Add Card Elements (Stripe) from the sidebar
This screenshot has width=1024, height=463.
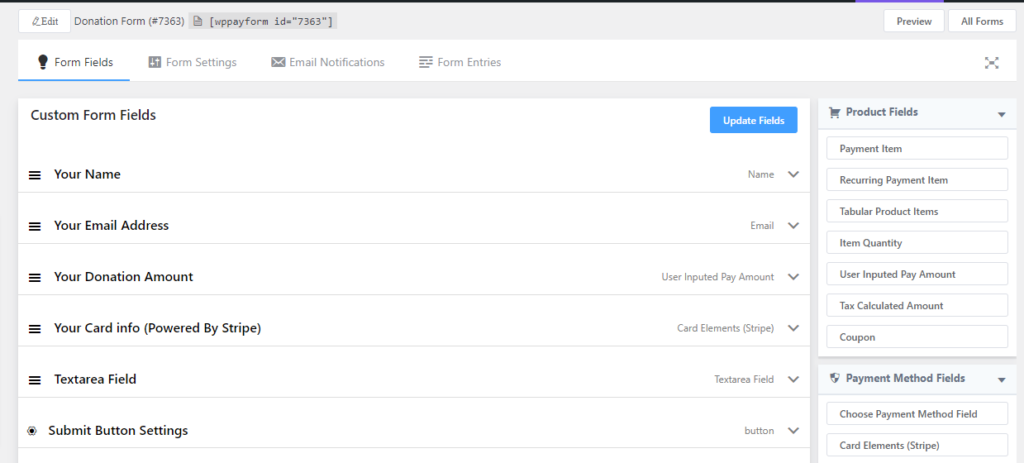[917, 445]
